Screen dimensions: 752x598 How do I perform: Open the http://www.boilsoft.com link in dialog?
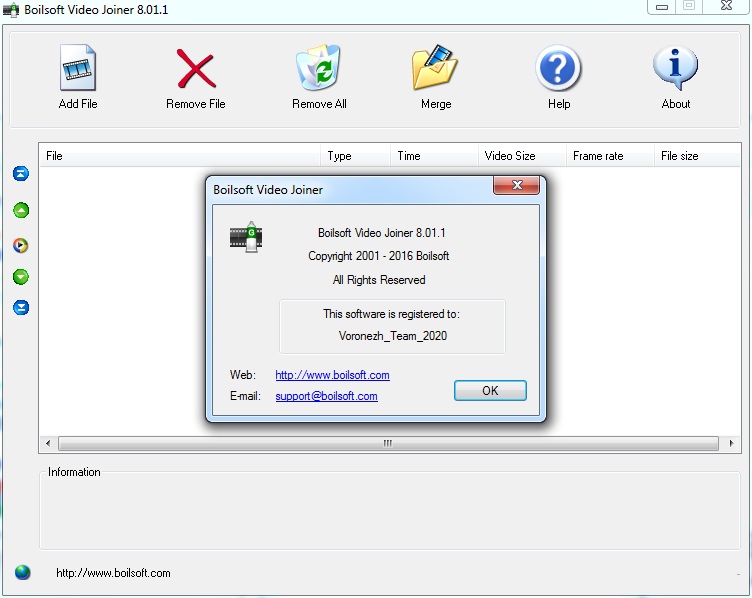coord(332,375)
